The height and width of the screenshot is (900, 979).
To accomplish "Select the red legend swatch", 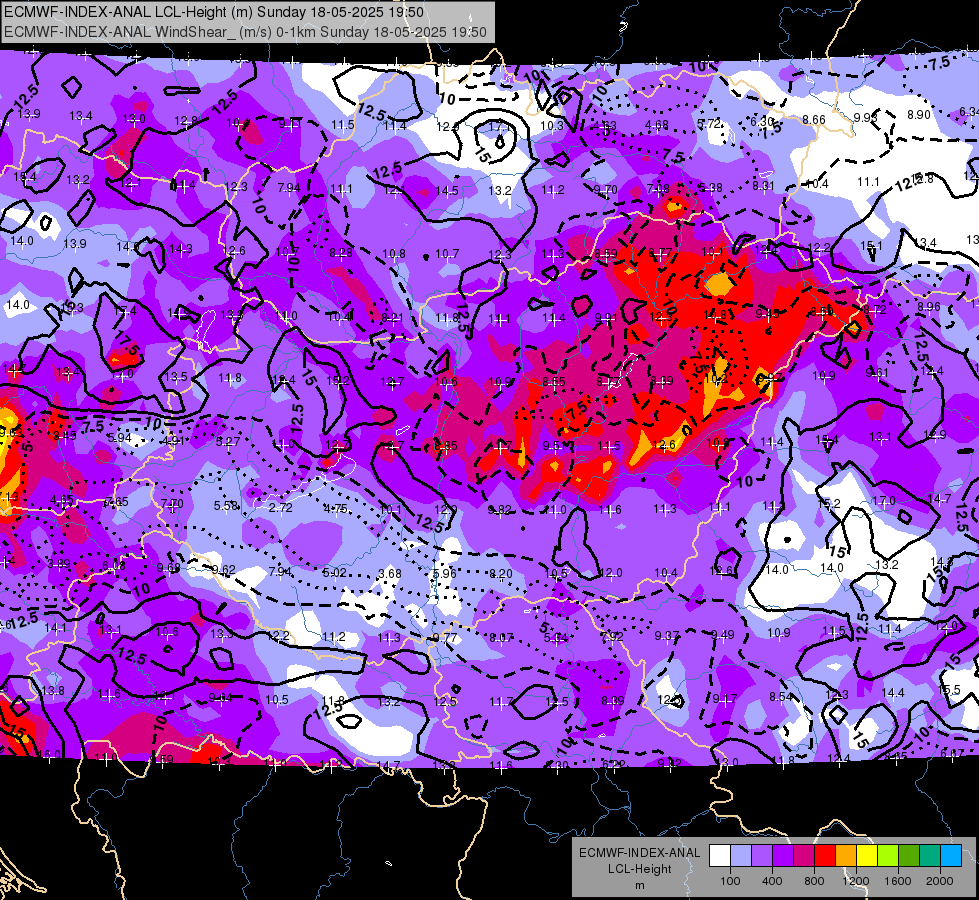I will 825,856.
